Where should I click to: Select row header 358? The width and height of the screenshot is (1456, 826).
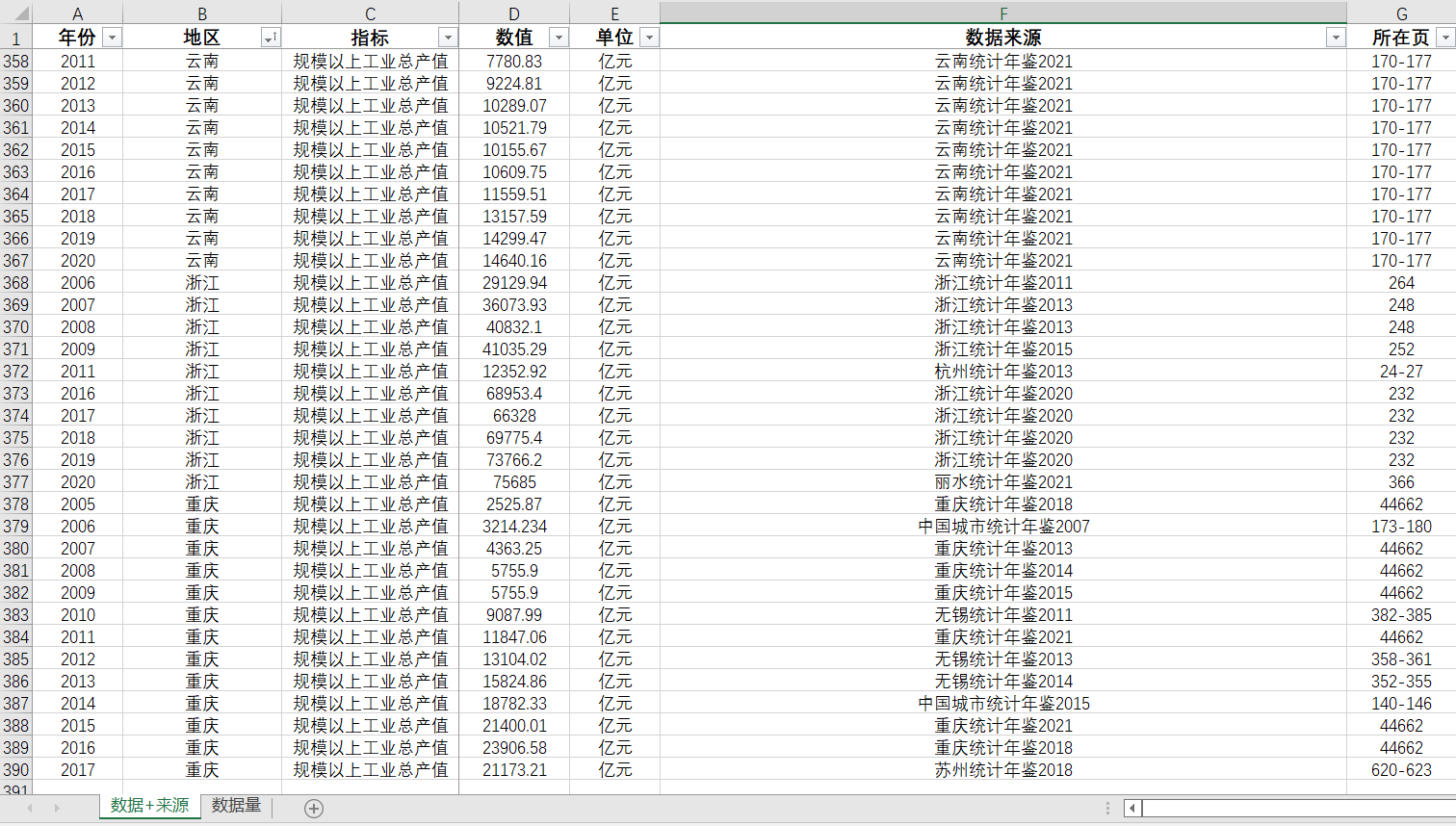click(x=16, y=61)
